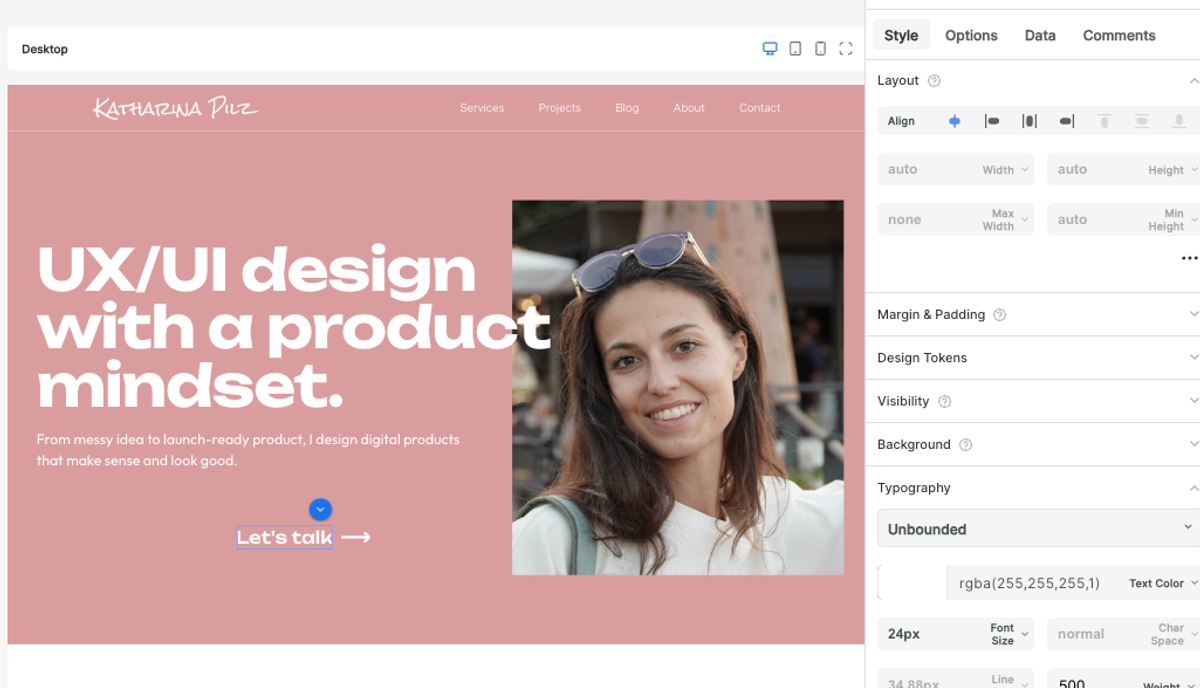This screenshot has width=1200, height=688.
Task: Expand the Margin & Padding section
Action: pos(1038,314)
